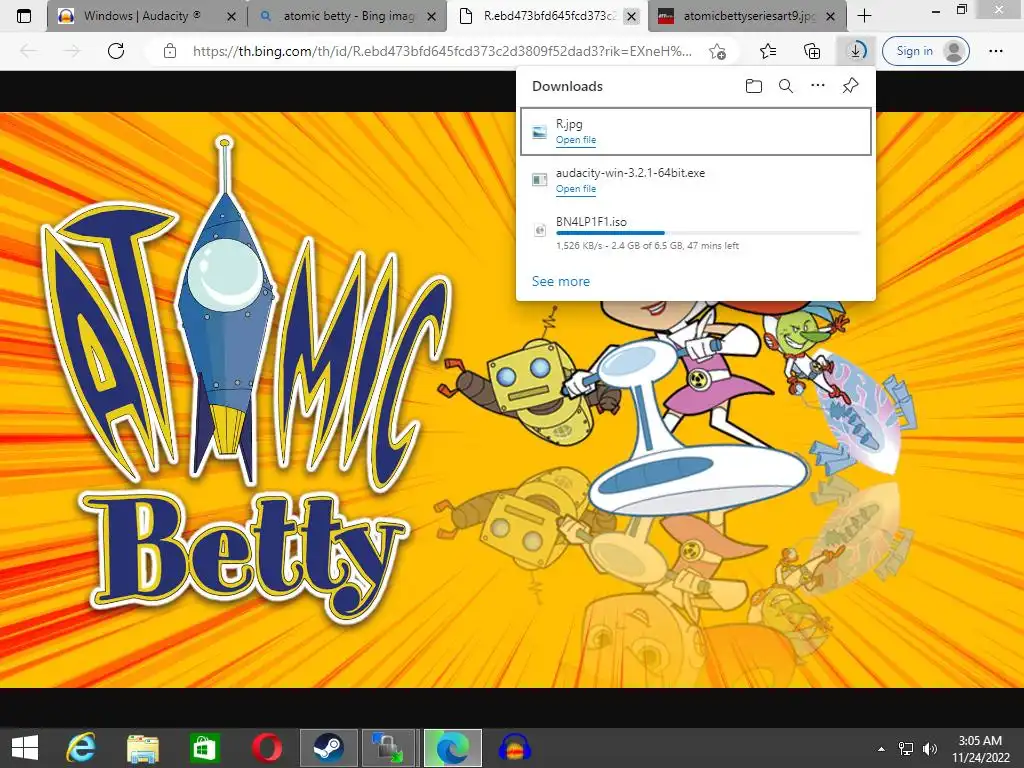
Task: Launch Opera browser from taskbar
Action: pos(266,748)
